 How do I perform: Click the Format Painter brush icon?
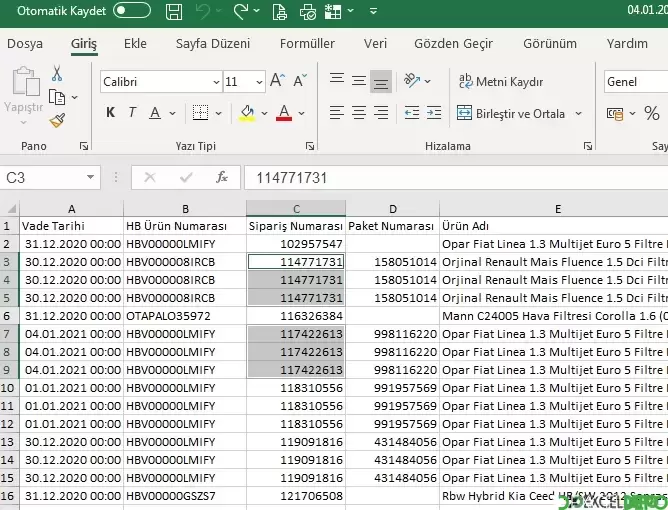pos(57,121)
